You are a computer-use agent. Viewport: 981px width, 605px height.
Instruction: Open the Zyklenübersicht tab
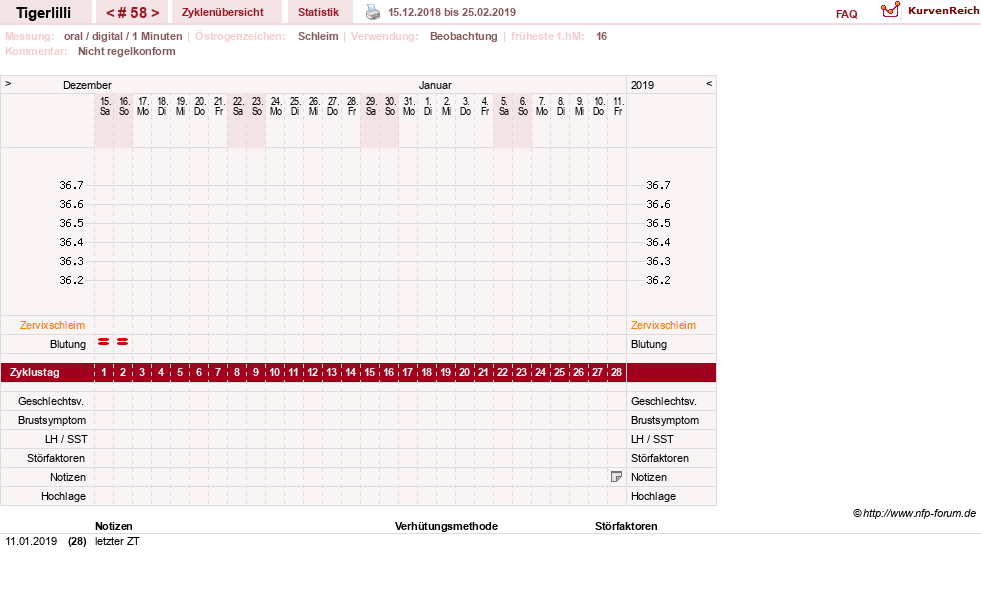[x=223, y=12]
